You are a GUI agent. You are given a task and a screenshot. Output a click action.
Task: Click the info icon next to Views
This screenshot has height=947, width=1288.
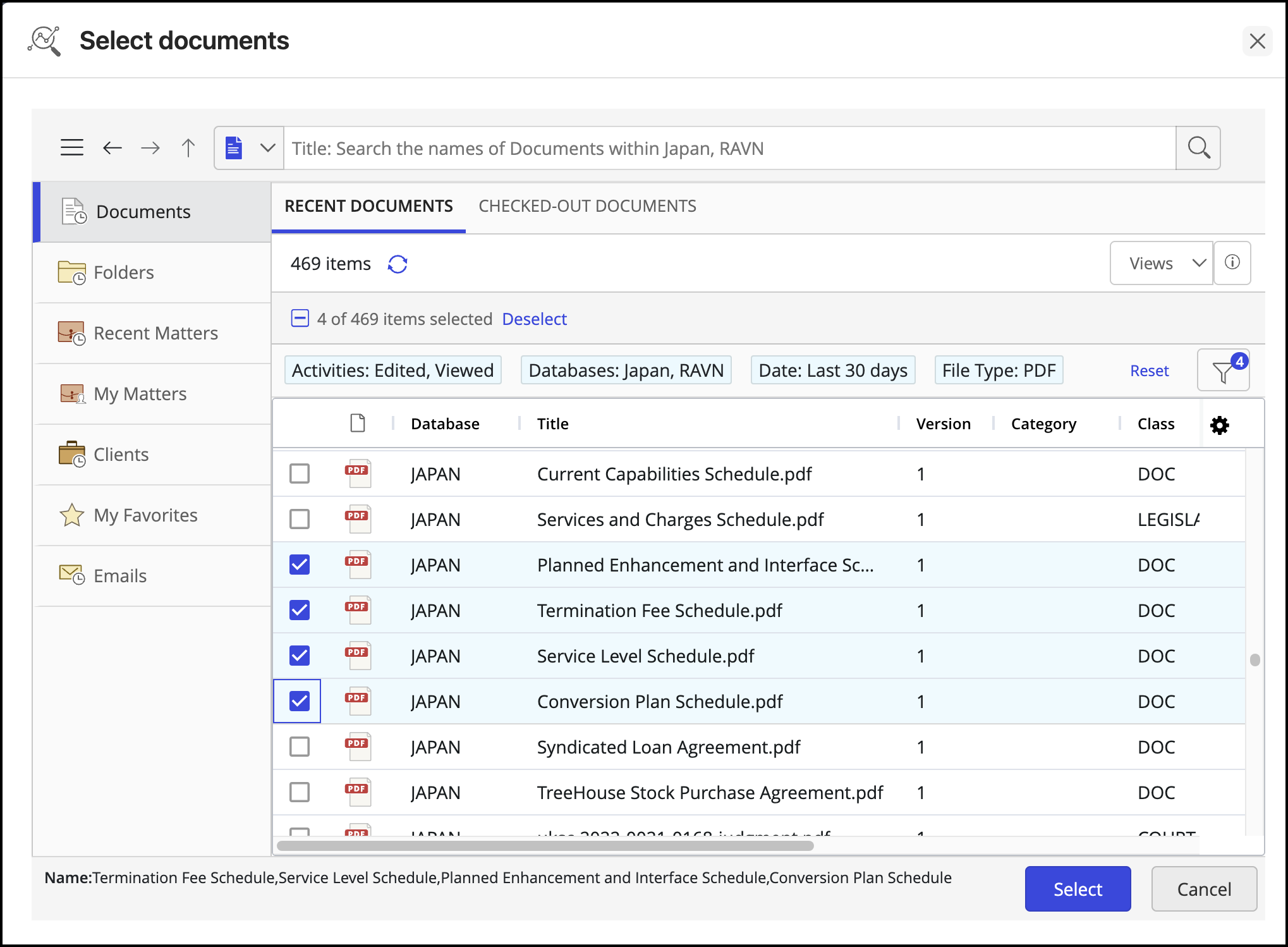[x=1232, y=263]
